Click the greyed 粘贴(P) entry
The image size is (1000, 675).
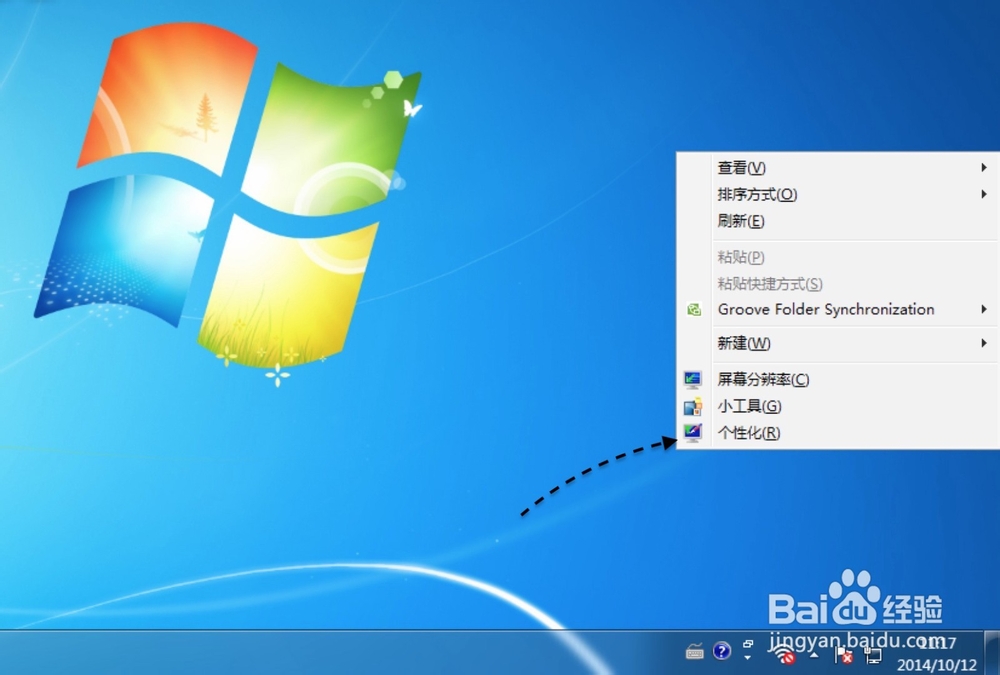coord(837,257)
